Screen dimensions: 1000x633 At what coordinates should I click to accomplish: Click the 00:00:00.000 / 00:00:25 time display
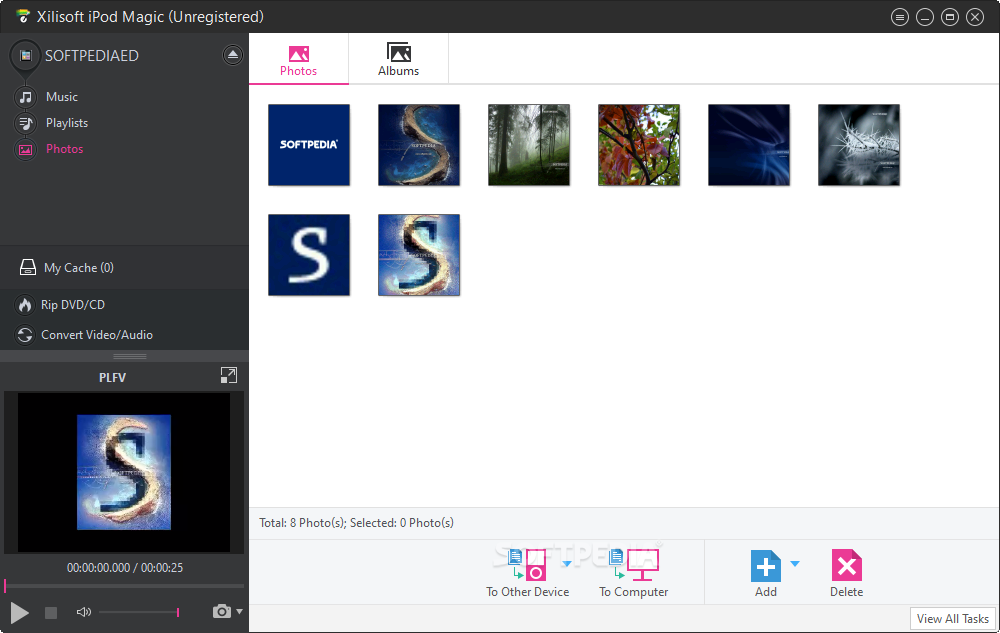[125, 567]
